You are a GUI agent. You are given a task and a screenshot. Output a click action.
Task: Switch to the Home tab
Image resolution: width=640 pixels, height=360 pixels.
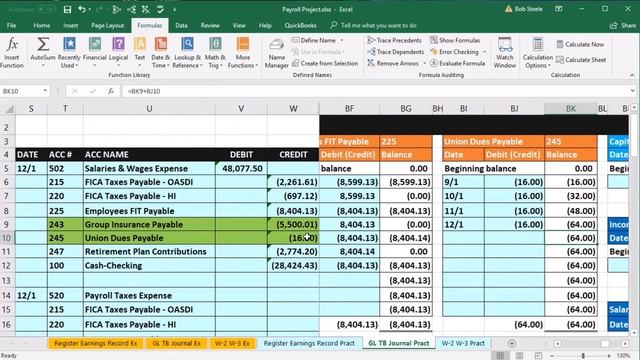click(42, 25)
